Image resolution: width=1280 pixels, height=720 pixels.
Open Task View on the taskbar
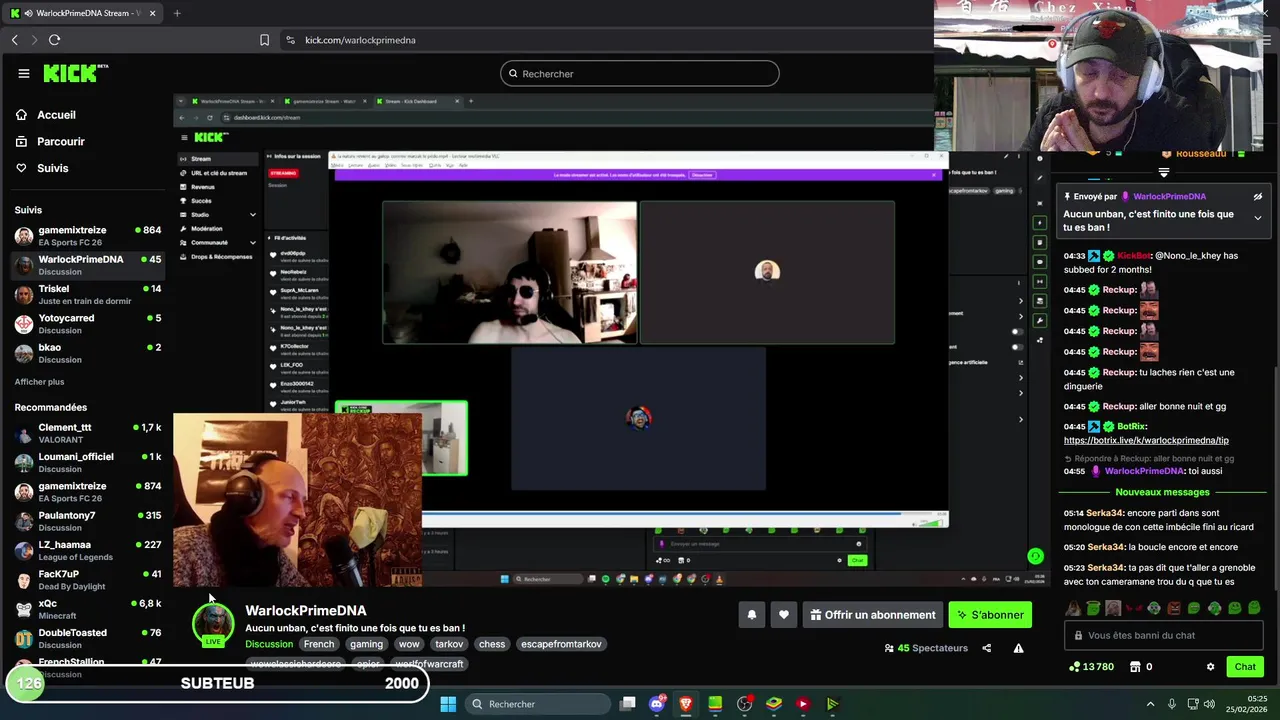click(x=627, y=704)
